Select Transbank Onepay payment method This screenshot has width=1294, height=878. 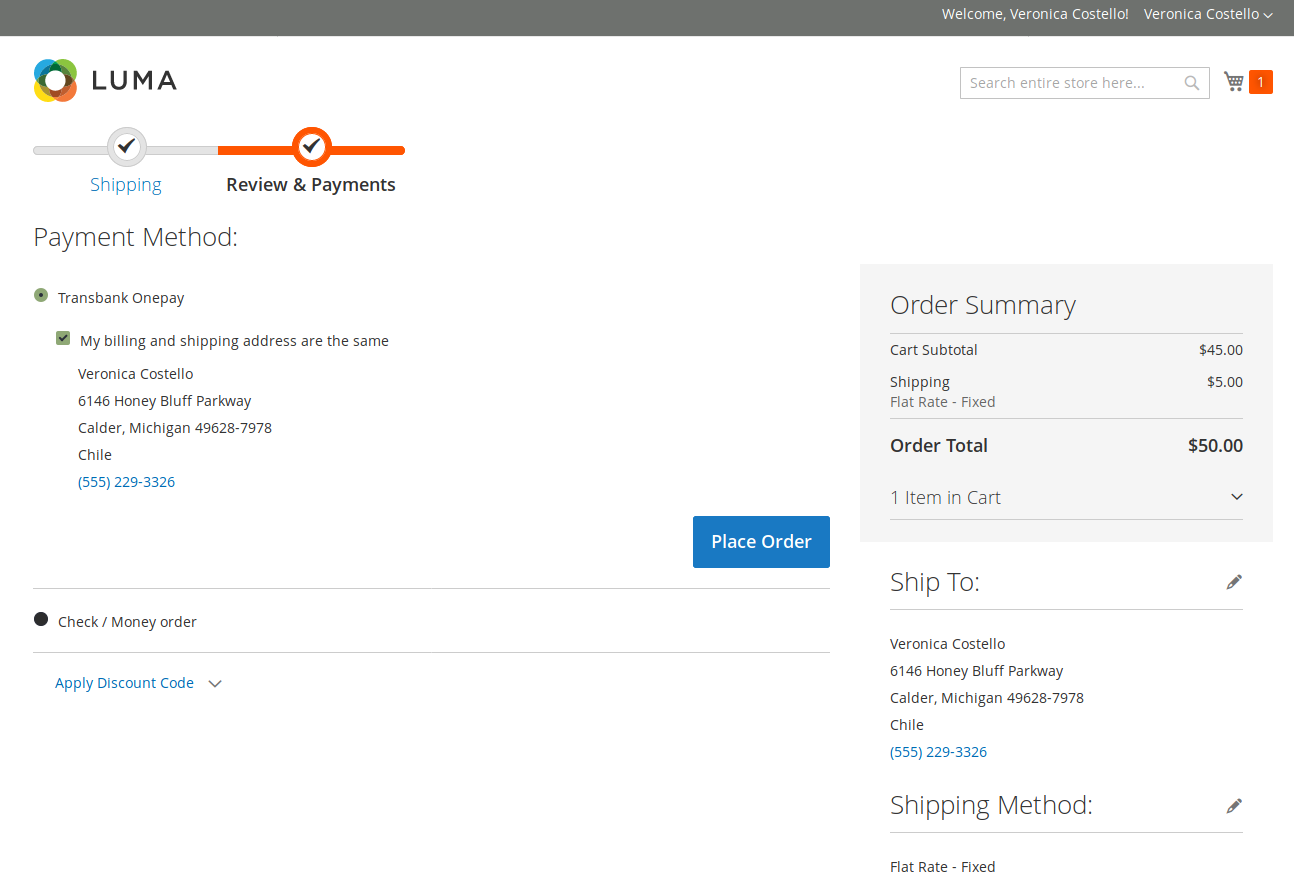41,296
